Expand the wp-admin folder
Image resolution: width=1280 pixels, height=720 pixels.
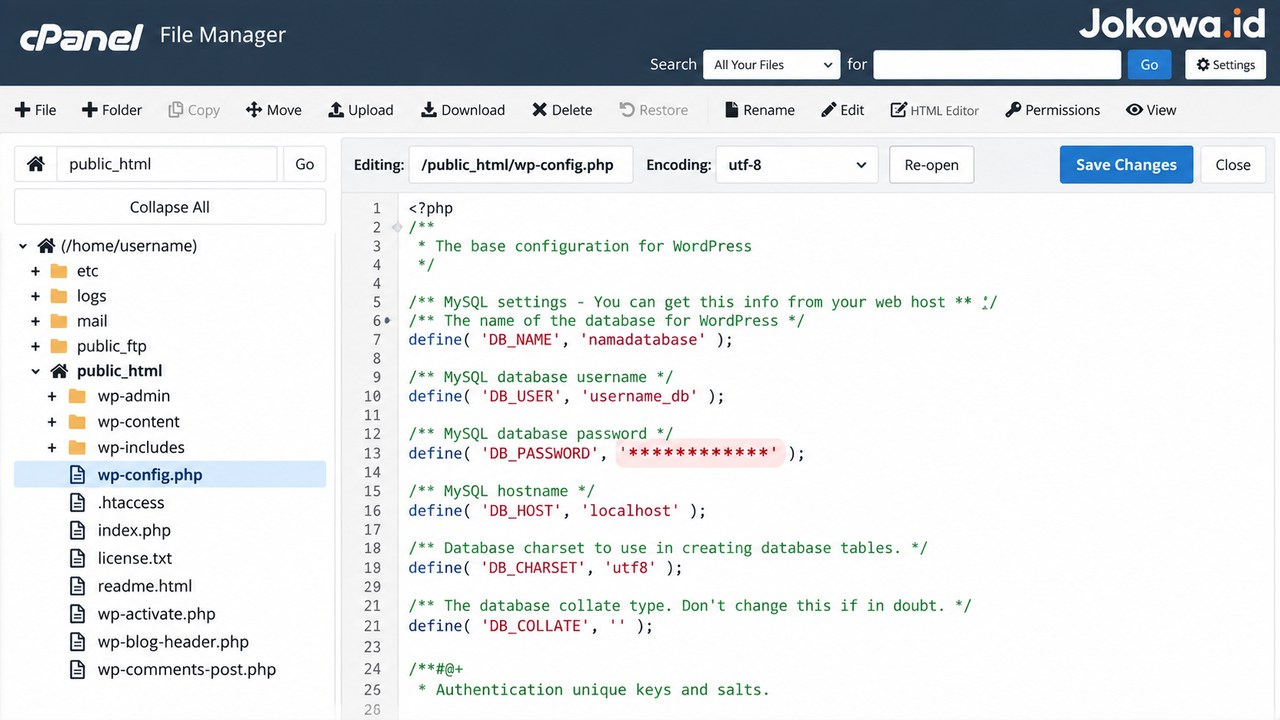(x=52, y=396)
